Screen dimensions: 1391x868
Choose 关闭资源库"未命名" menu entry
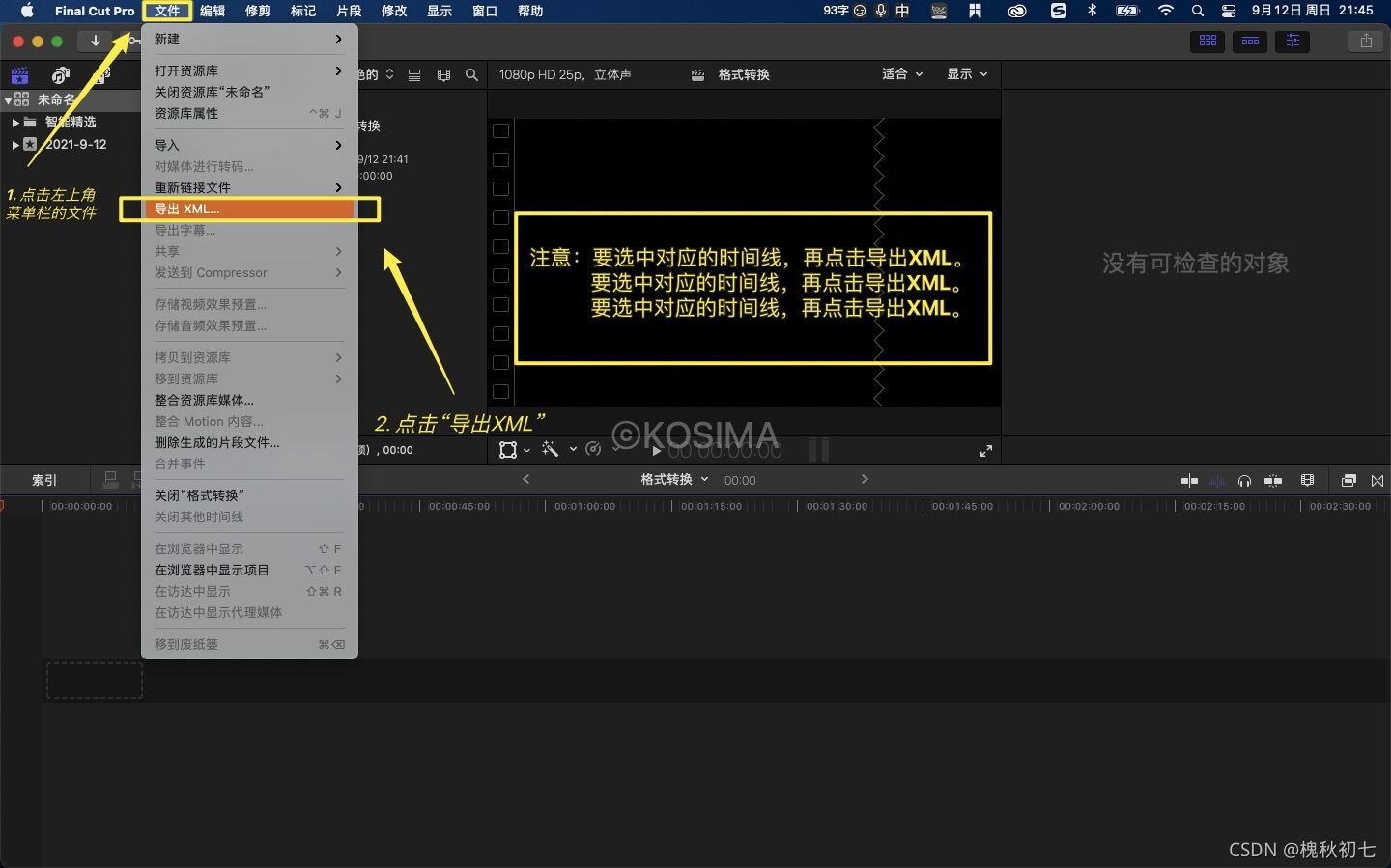249,92
